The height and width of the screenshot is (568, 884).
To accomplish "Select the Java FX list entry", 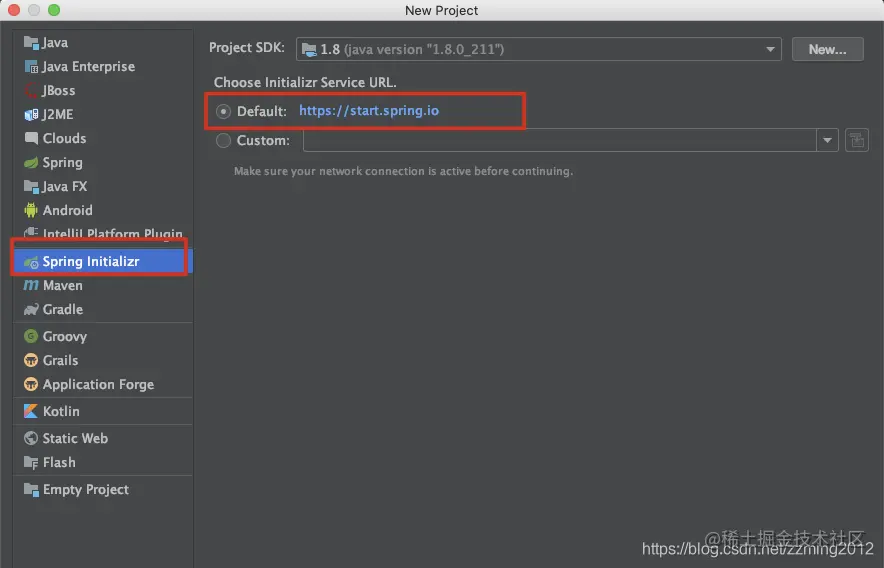I will 103,186.
